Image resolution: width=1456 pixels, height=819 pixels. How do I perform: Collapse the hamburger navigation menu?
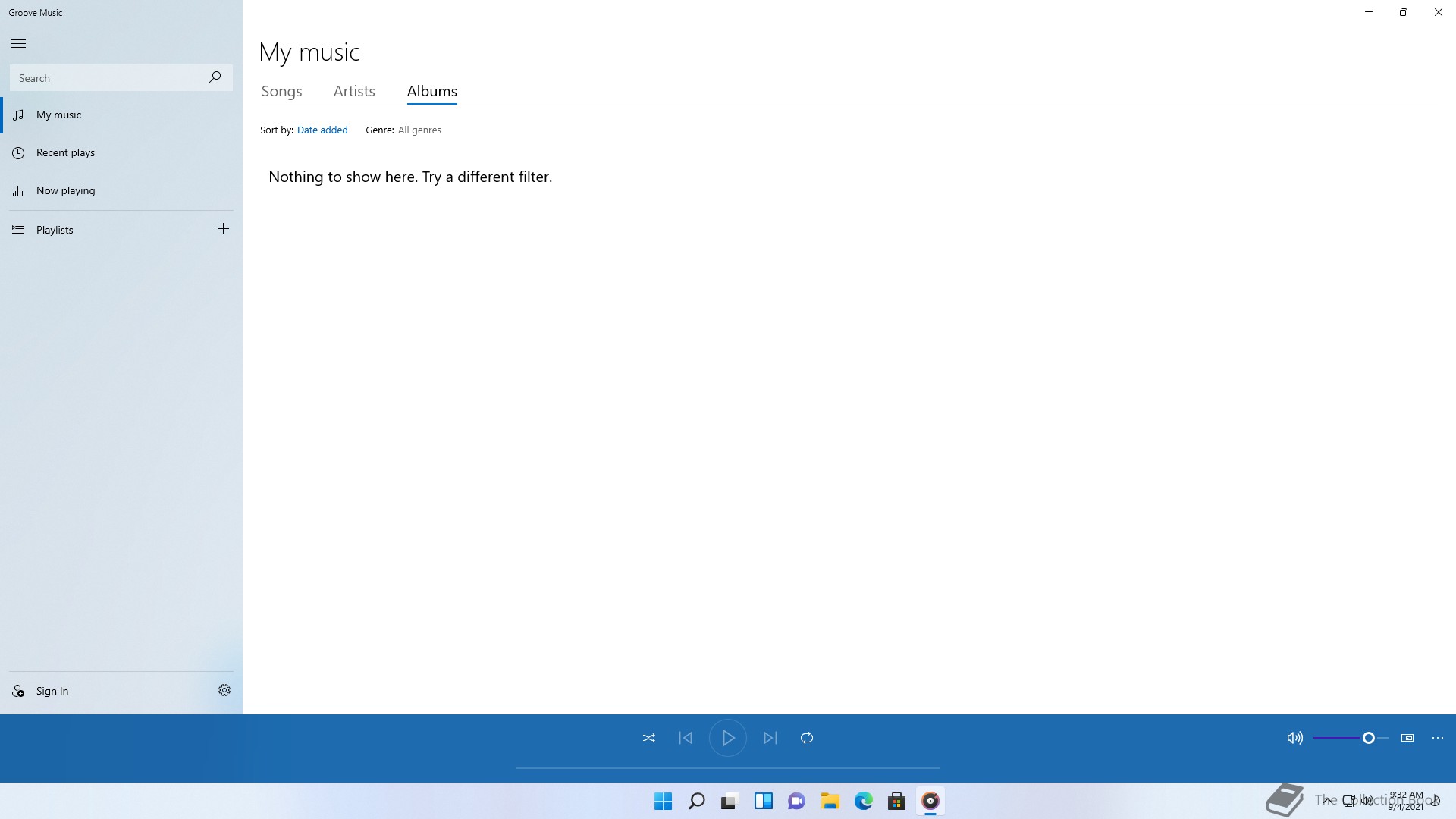tap(18, 43)
